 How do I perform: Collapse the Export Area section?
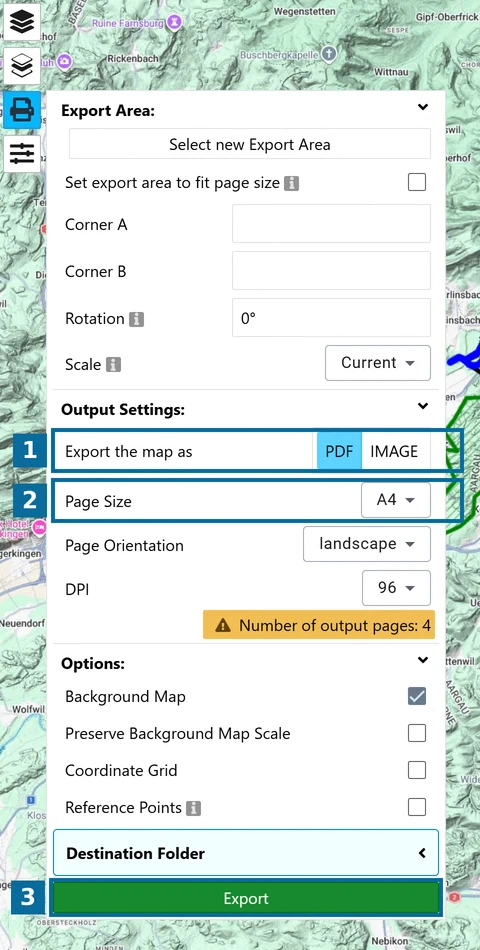tap(423, 107)
